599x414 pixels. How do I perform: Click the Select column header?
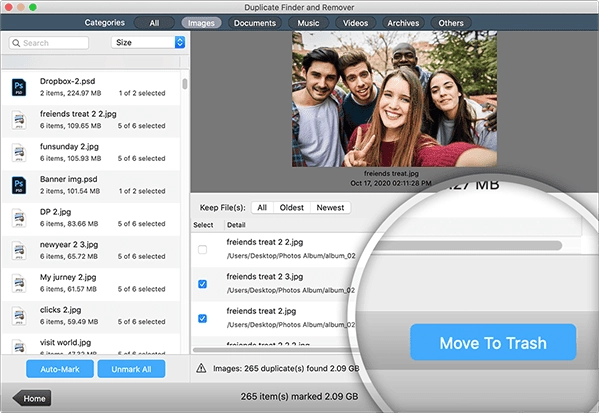[x=203, y=225]
